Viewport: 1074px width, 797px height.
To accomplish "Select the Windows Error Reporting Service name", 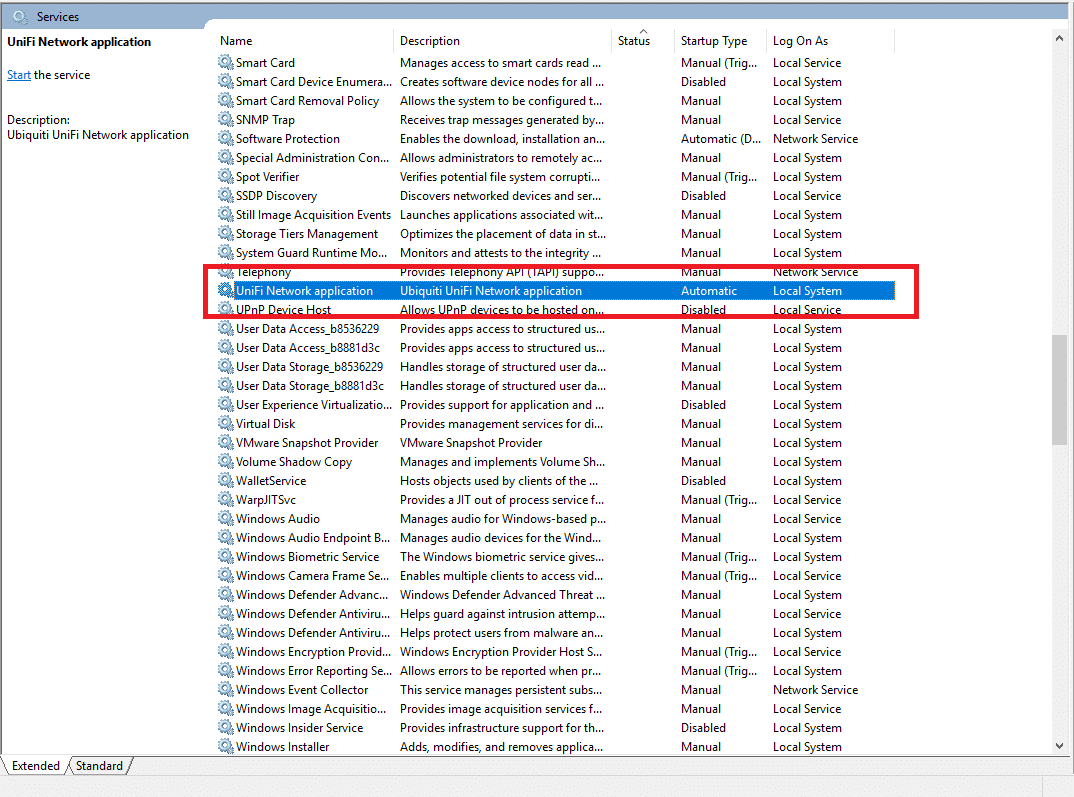I will point(314,671).
